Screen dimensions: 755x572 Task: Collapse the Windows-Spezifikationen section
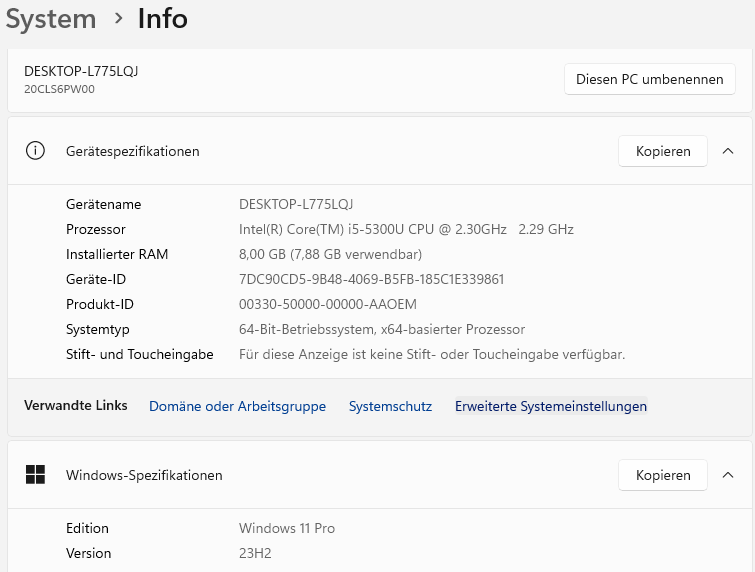[x=728, y=475]
